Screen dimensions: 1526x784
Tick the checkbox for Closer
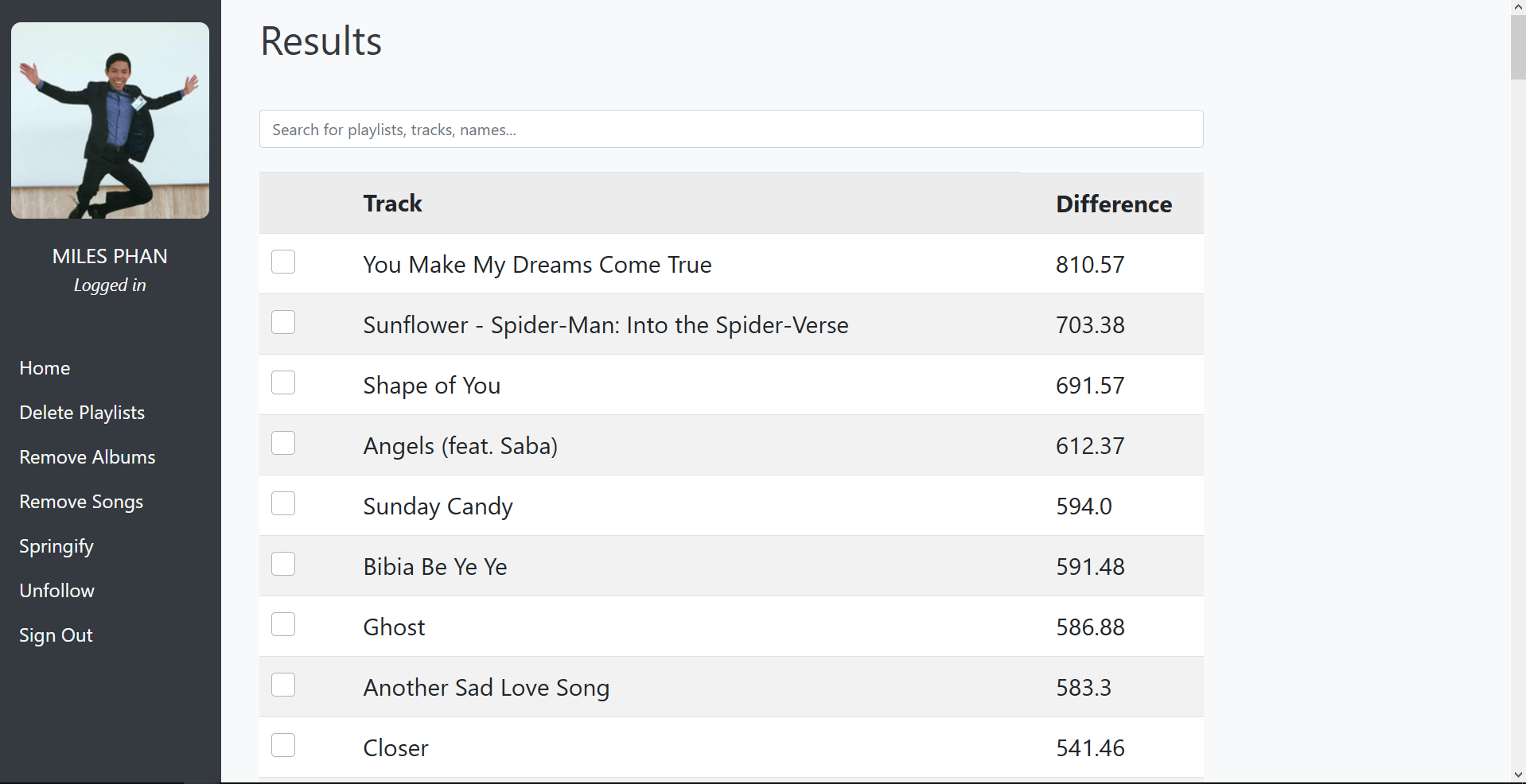(283, 746)
